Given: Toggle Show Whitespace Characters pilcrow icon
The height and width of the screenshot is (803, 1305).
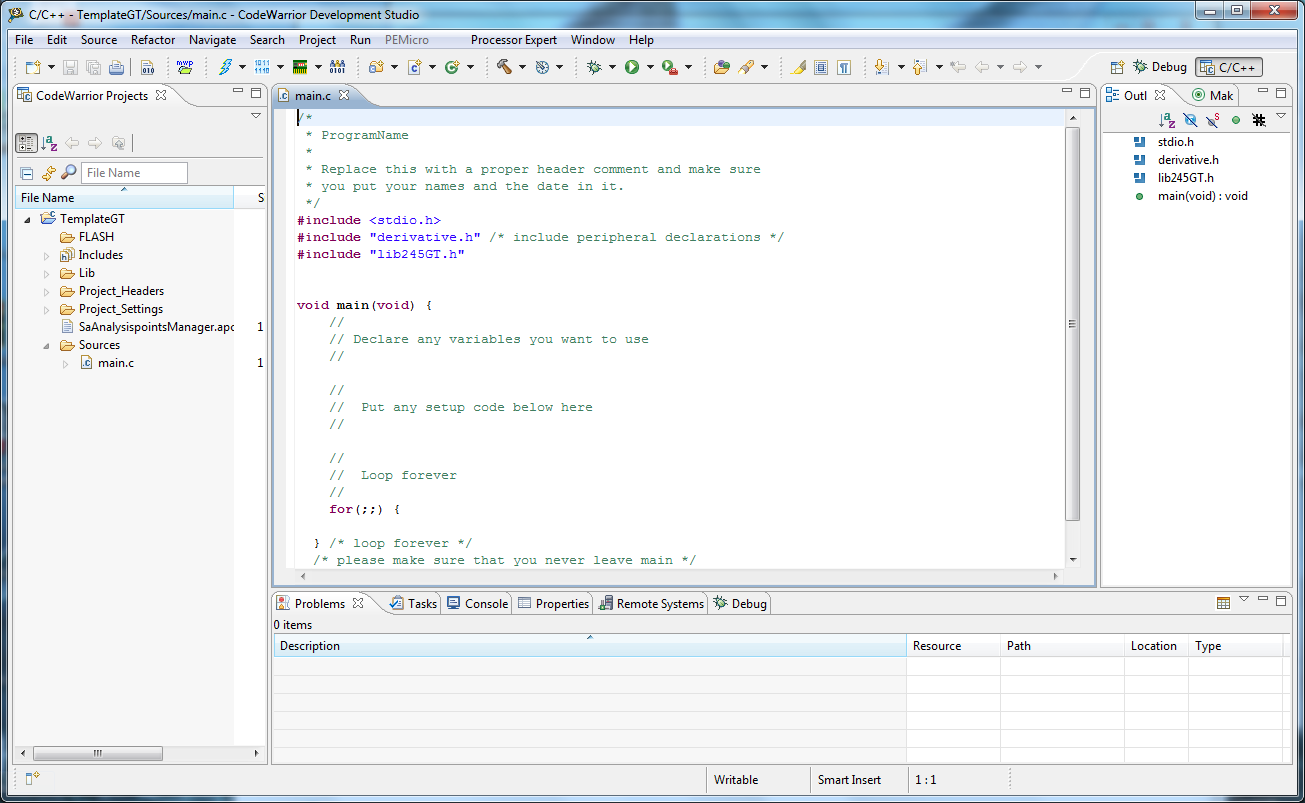Looking at the screenshot, I should point(845,67).
